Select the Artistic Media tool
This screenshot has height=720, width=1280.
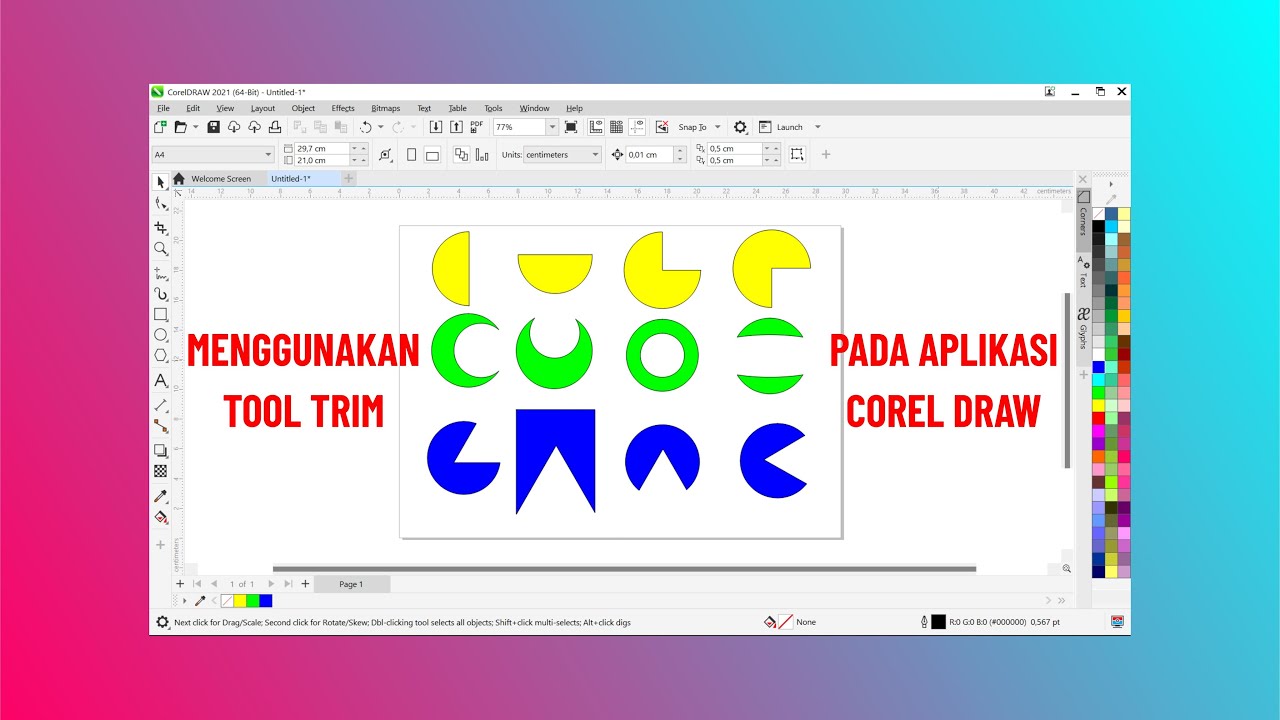pyautogui.click(x=160, y=294)
